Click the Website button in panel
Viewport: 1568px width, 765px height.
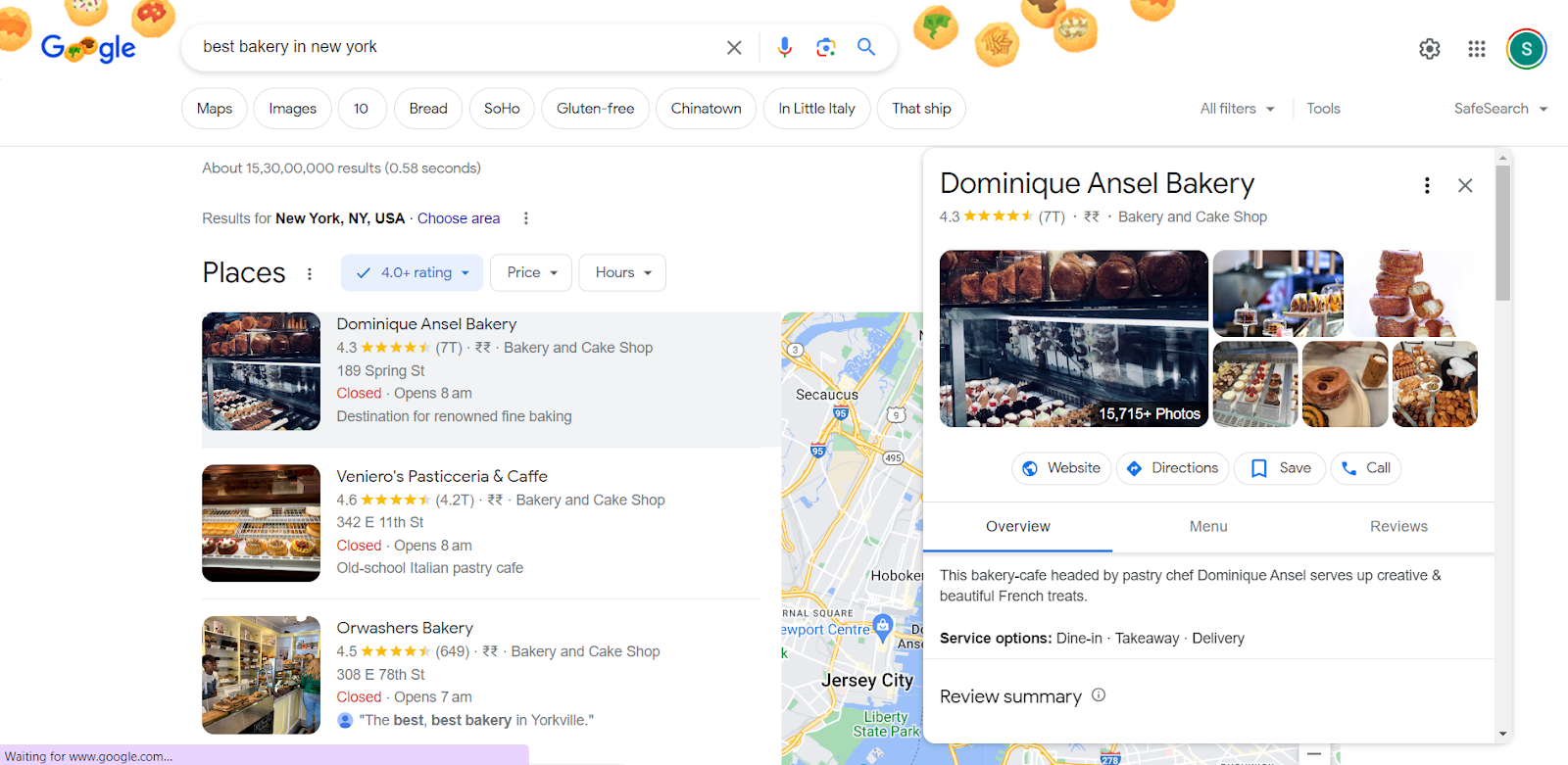click(x=1061, y=468)
